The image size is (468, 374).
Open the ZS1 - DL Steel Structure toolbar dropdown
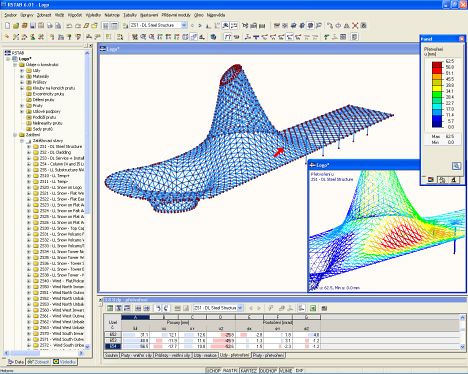click(x=184, y=25)
